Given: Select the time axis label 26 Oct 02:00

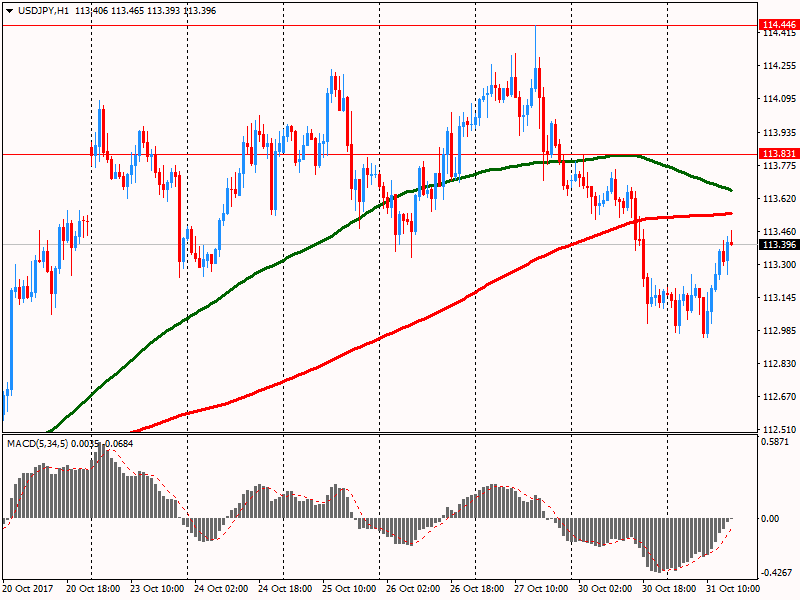Looking at the screenshot, I should pyautogui.click(x=413, y=588).
